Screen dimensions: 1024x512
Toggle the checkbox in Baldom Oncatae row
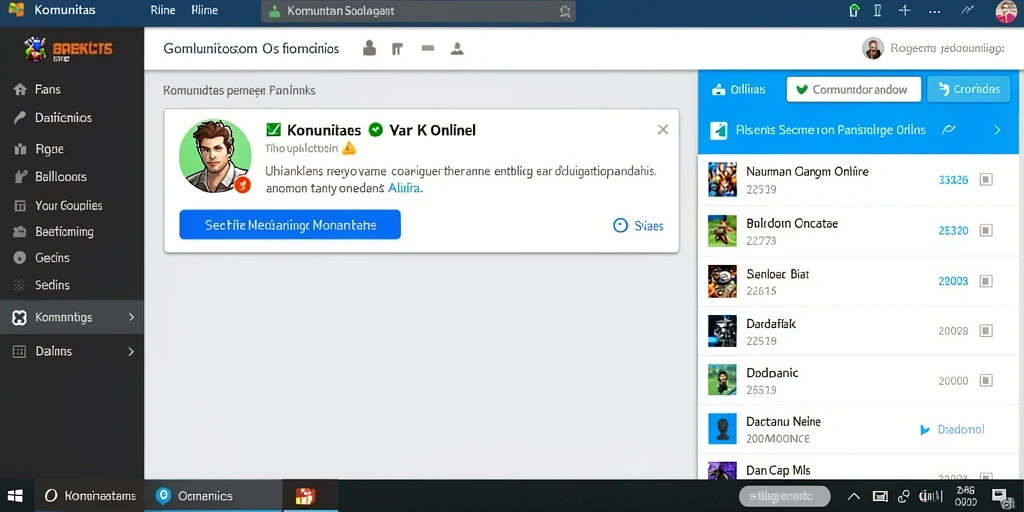[x=986, y=230]
